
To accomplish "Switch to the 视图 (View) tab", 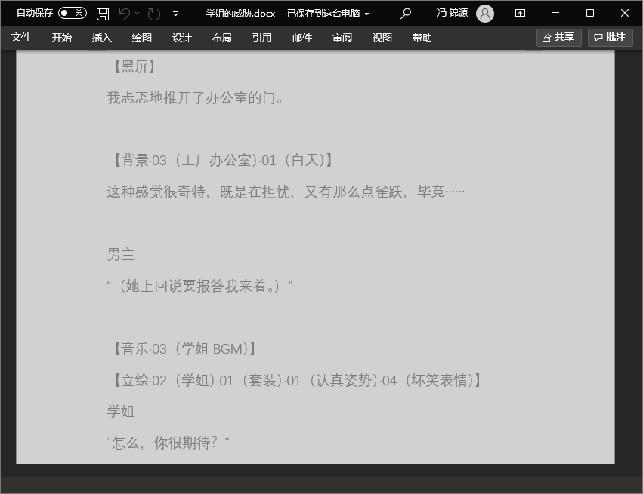I will click(x=382, y=38).
